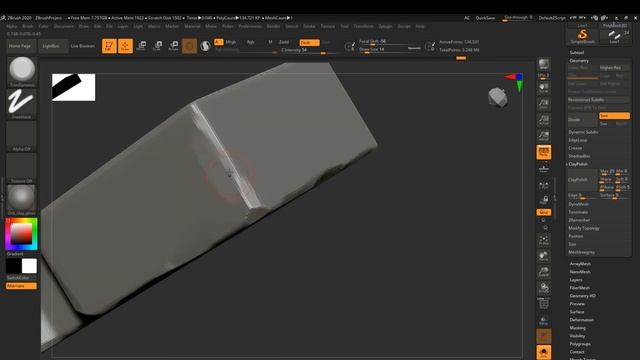Toggle PolyFrame line fill icon

(544, 304)
